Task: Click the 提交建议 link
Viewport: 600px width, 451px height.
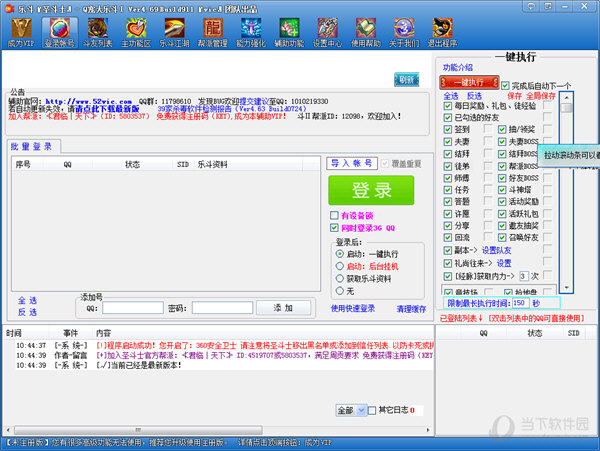Action: pos(254,101)
